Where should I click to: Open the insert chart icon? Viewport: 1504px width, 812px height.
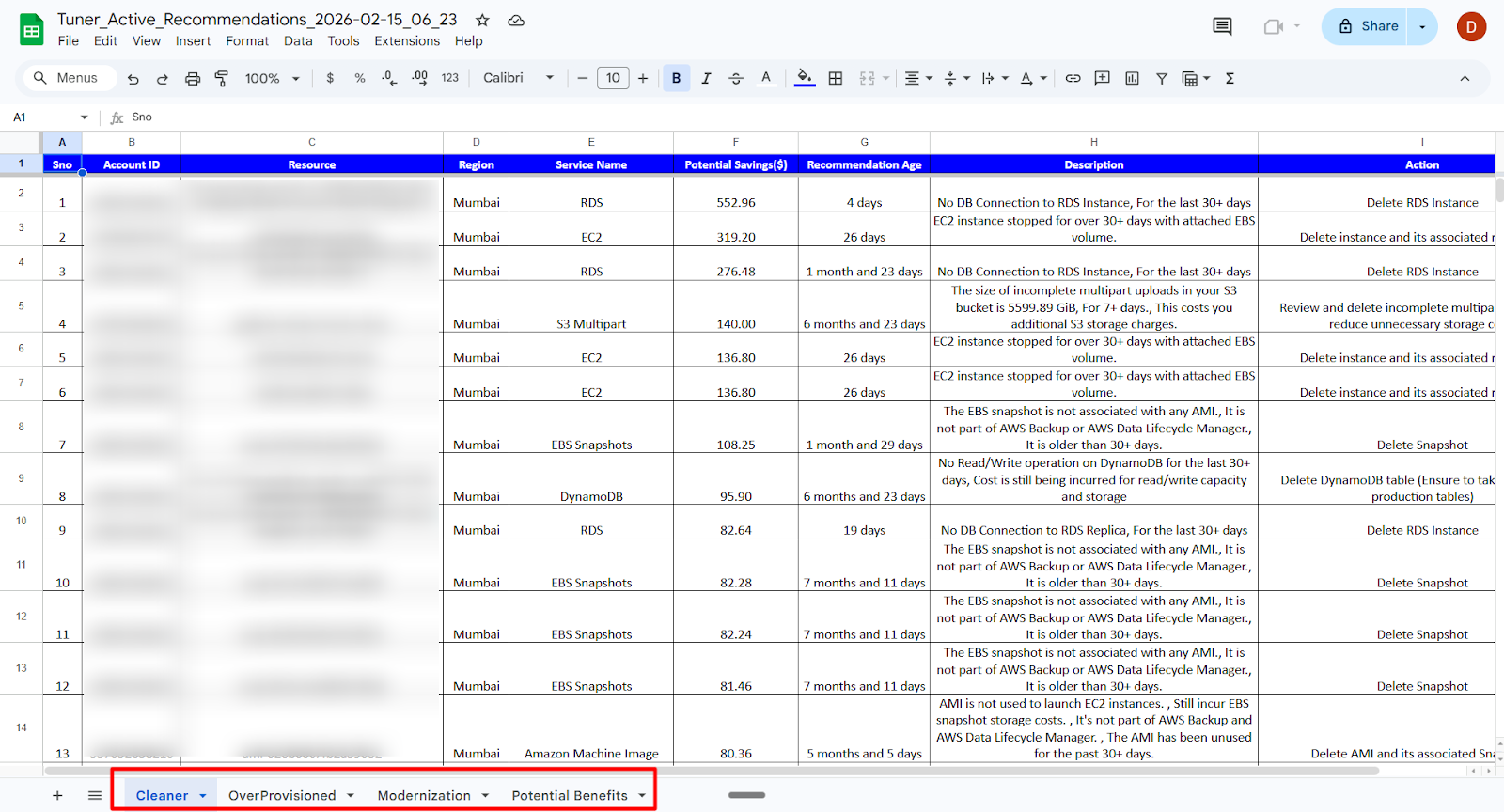1132,79
